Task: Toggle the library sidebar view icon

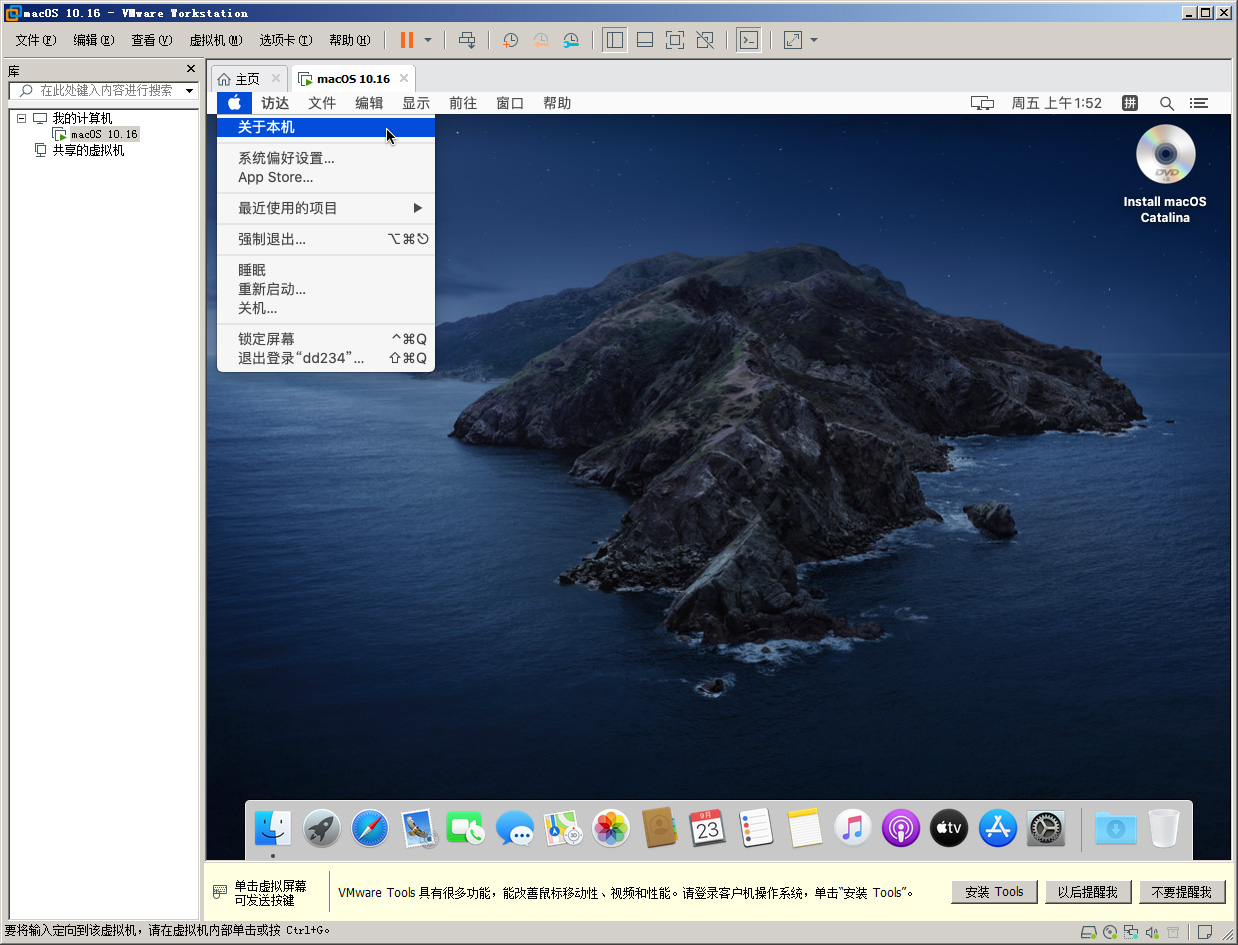Action: click(x=615, y=40)
